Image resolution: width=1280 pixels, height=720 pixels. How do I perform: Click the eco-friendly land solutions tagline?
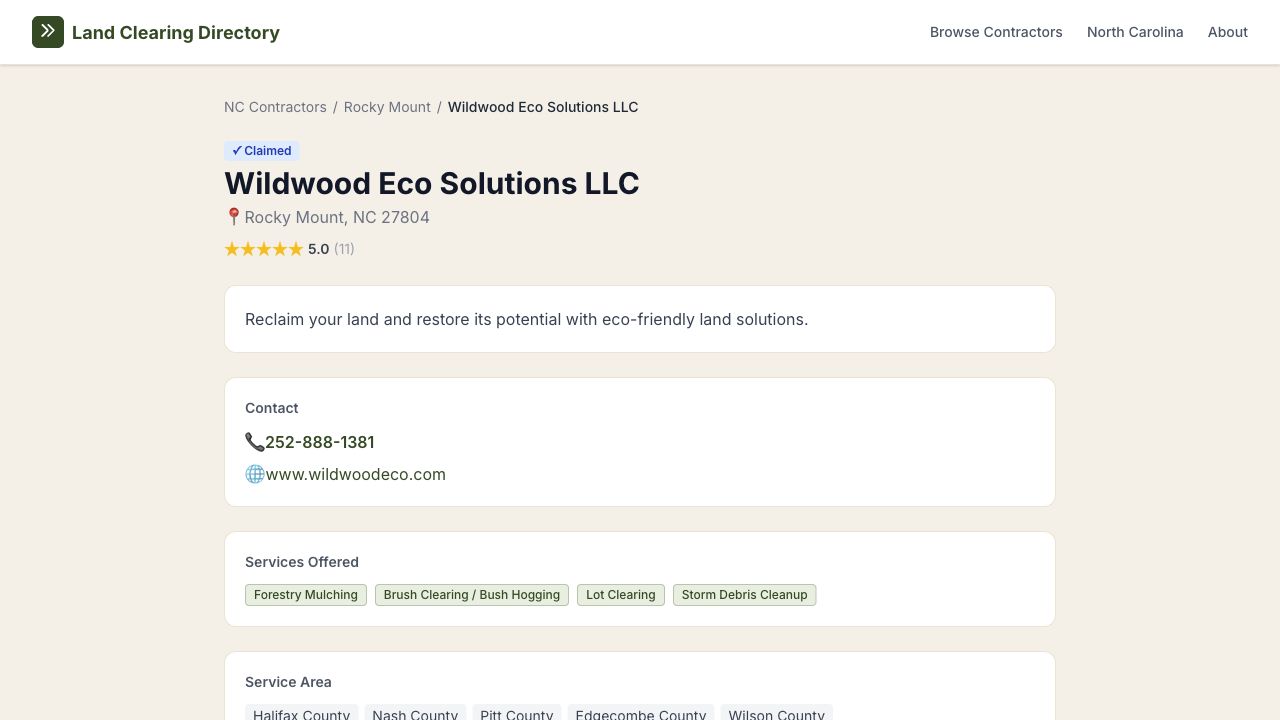[526, 319]
